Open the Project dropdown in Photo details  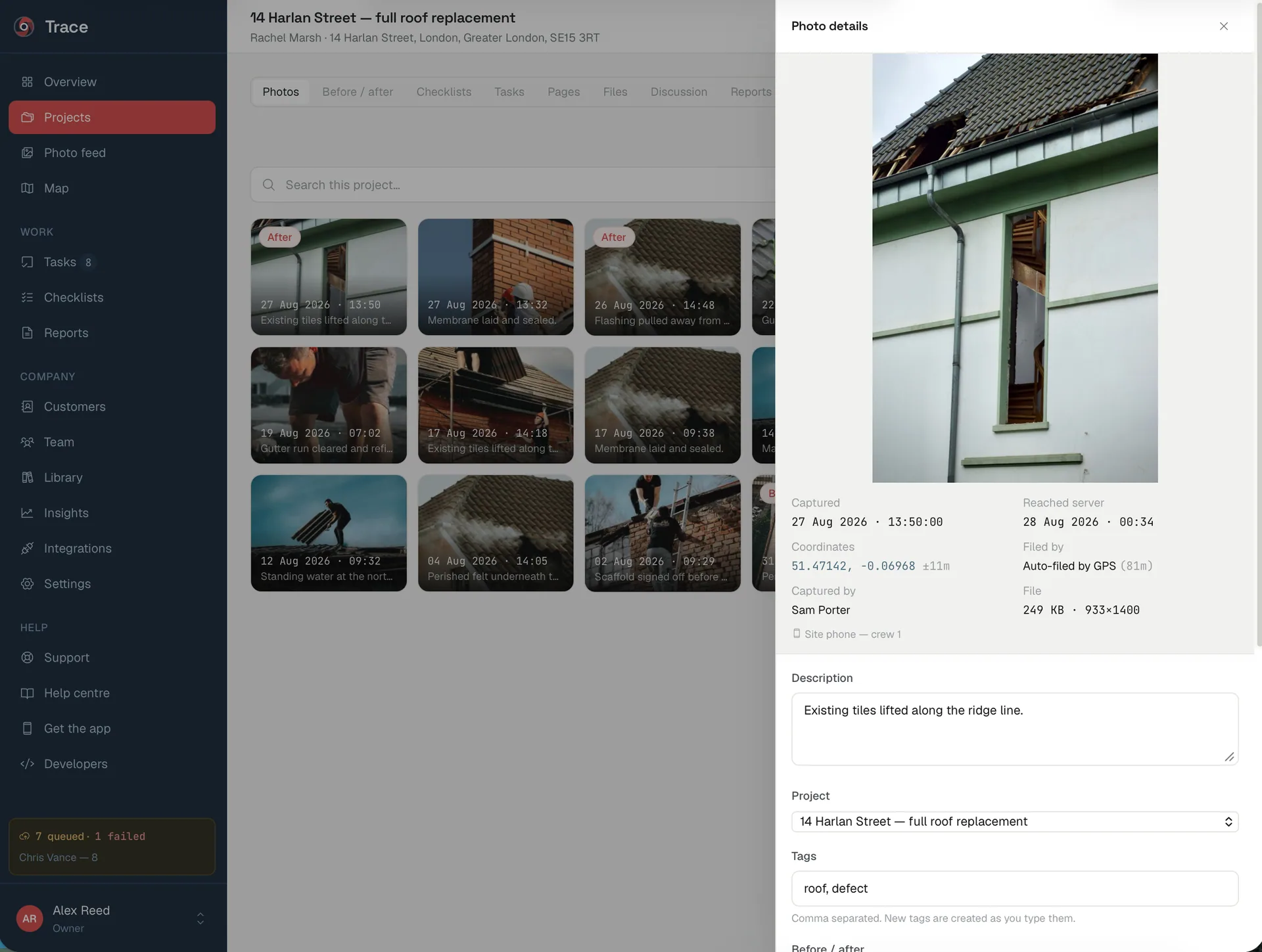1015,822
